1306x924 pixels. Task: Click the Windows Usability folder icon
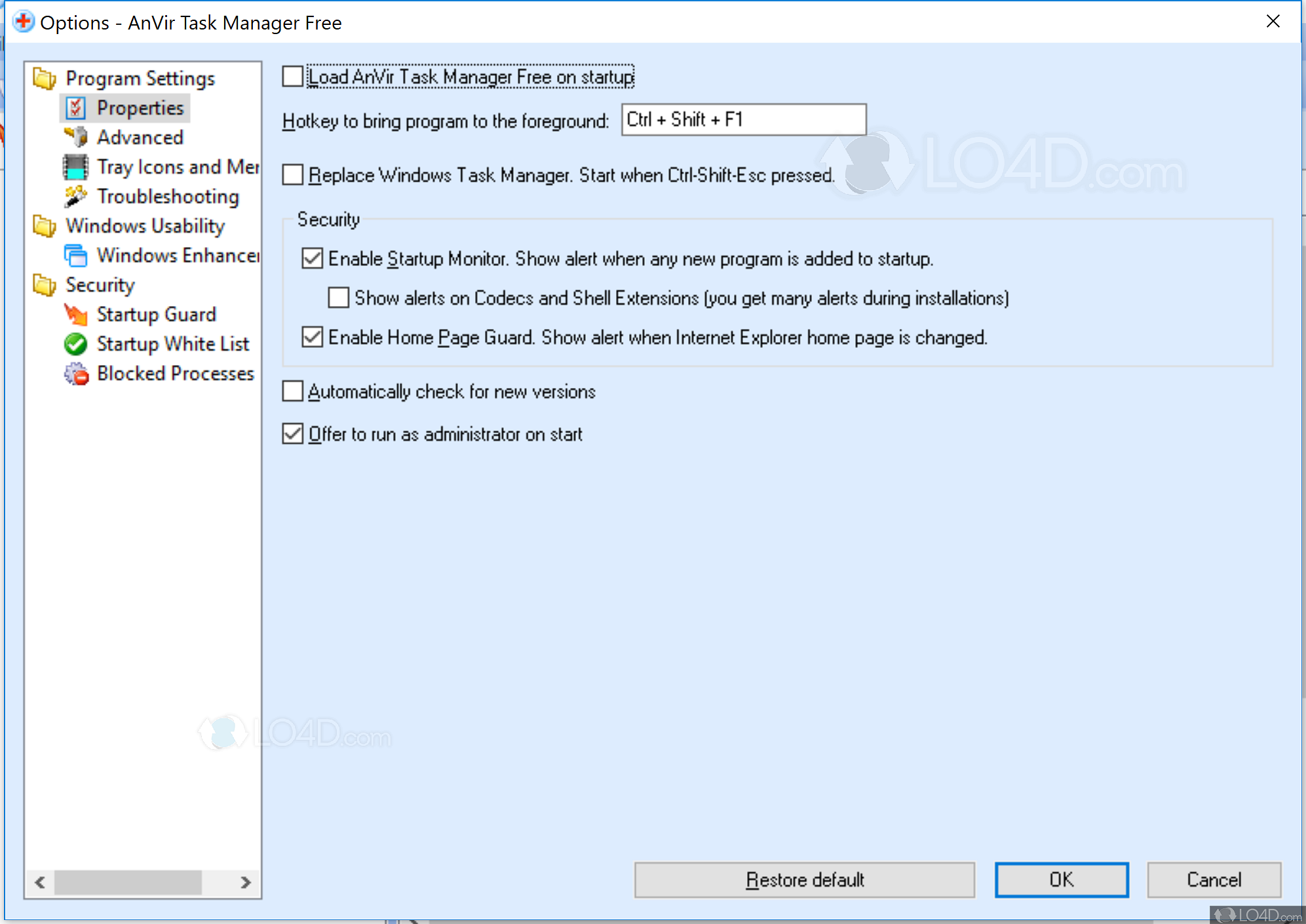click(45, 226)
